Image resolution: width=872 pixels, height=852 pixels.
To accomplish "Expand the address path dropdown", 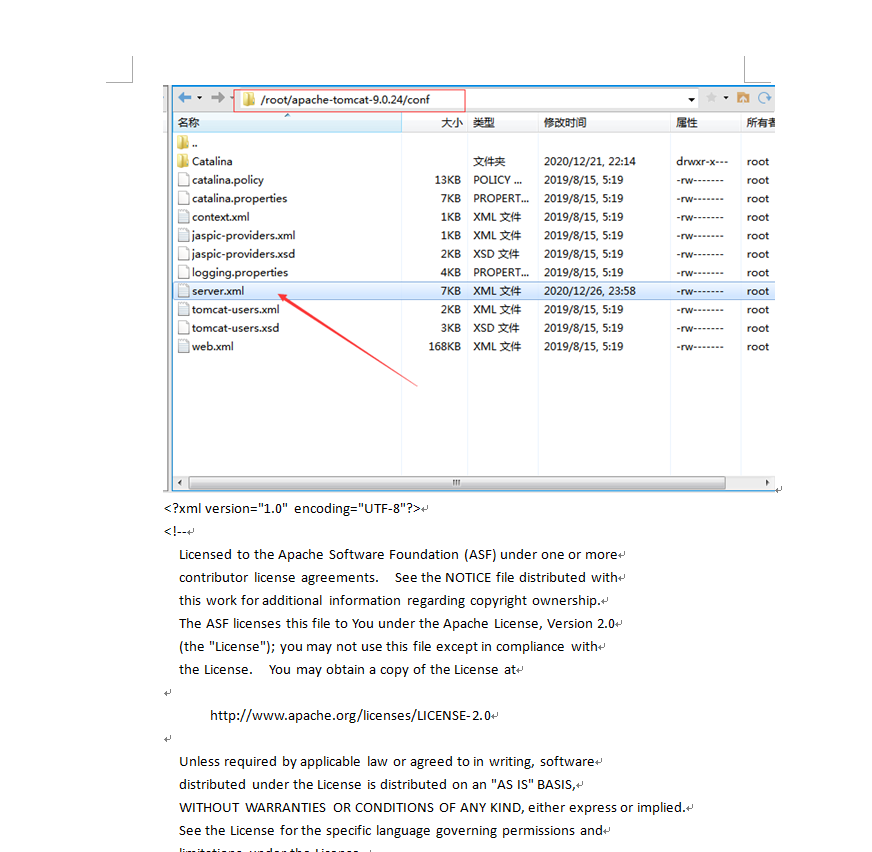I will click(691, 99).
